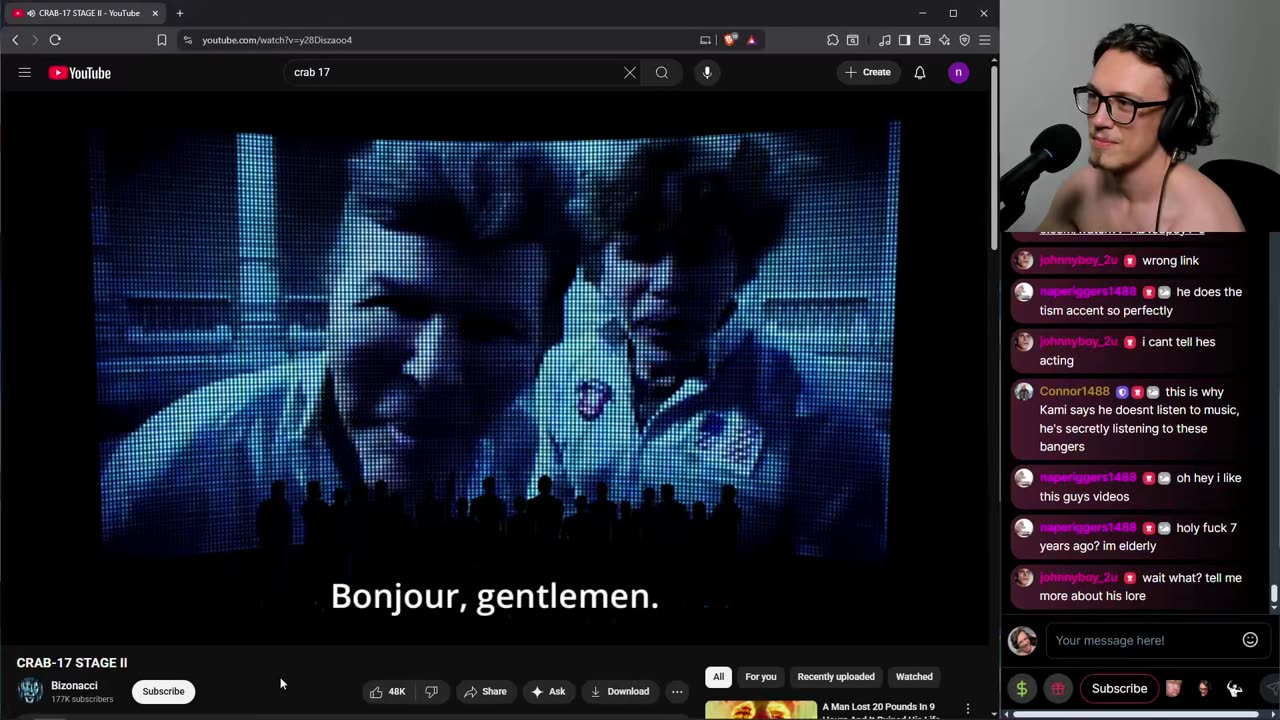Open the YouTube guide hamburger menu

(x=25, y=72)
